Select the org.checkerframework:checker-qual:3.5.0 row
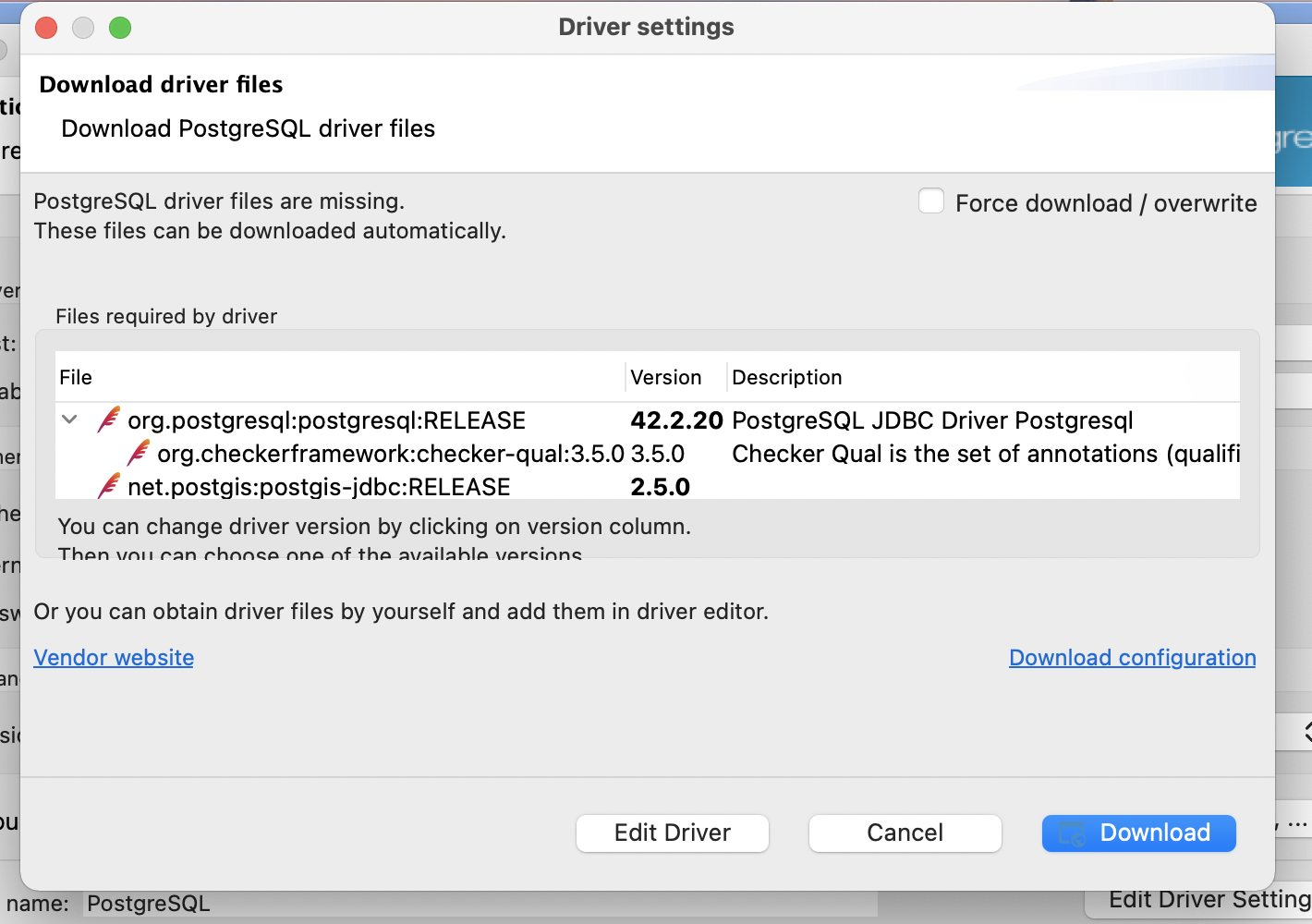This screenshot has width=1312, height=924. (x=648, y=454)
